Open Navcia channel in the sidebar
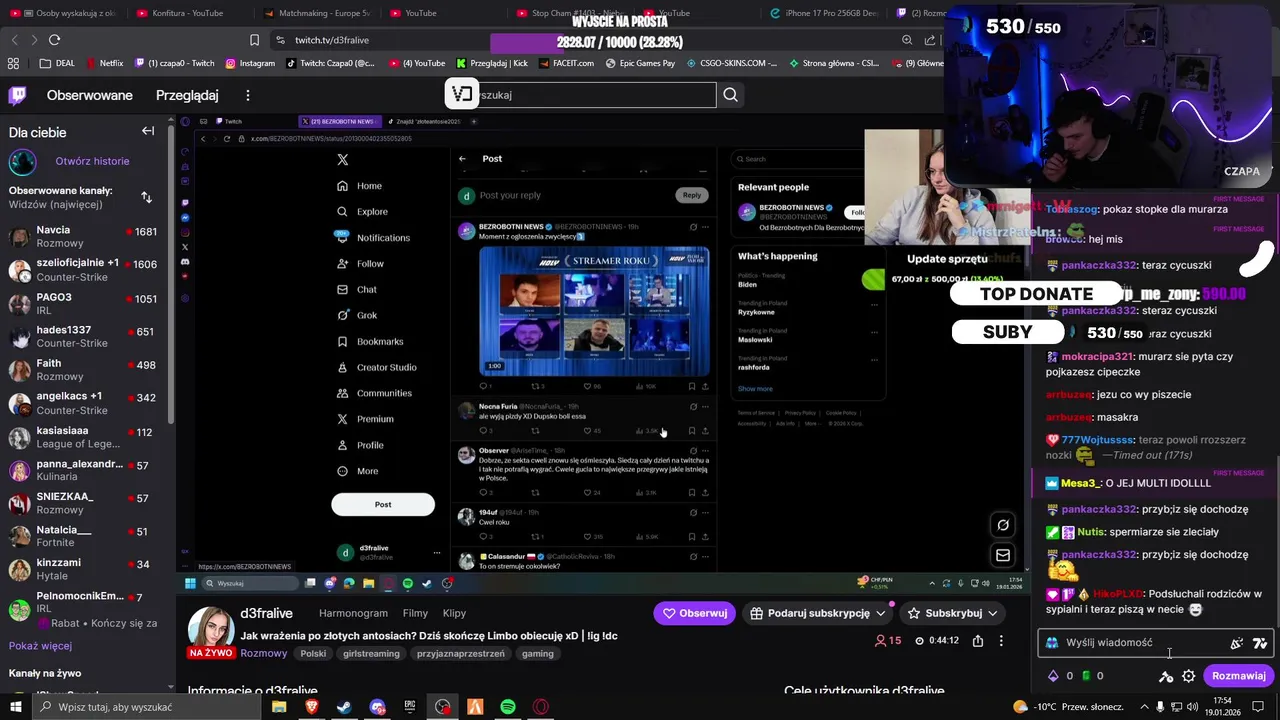1280x720 pixels. pyautogui.click(x=84, y=236)
